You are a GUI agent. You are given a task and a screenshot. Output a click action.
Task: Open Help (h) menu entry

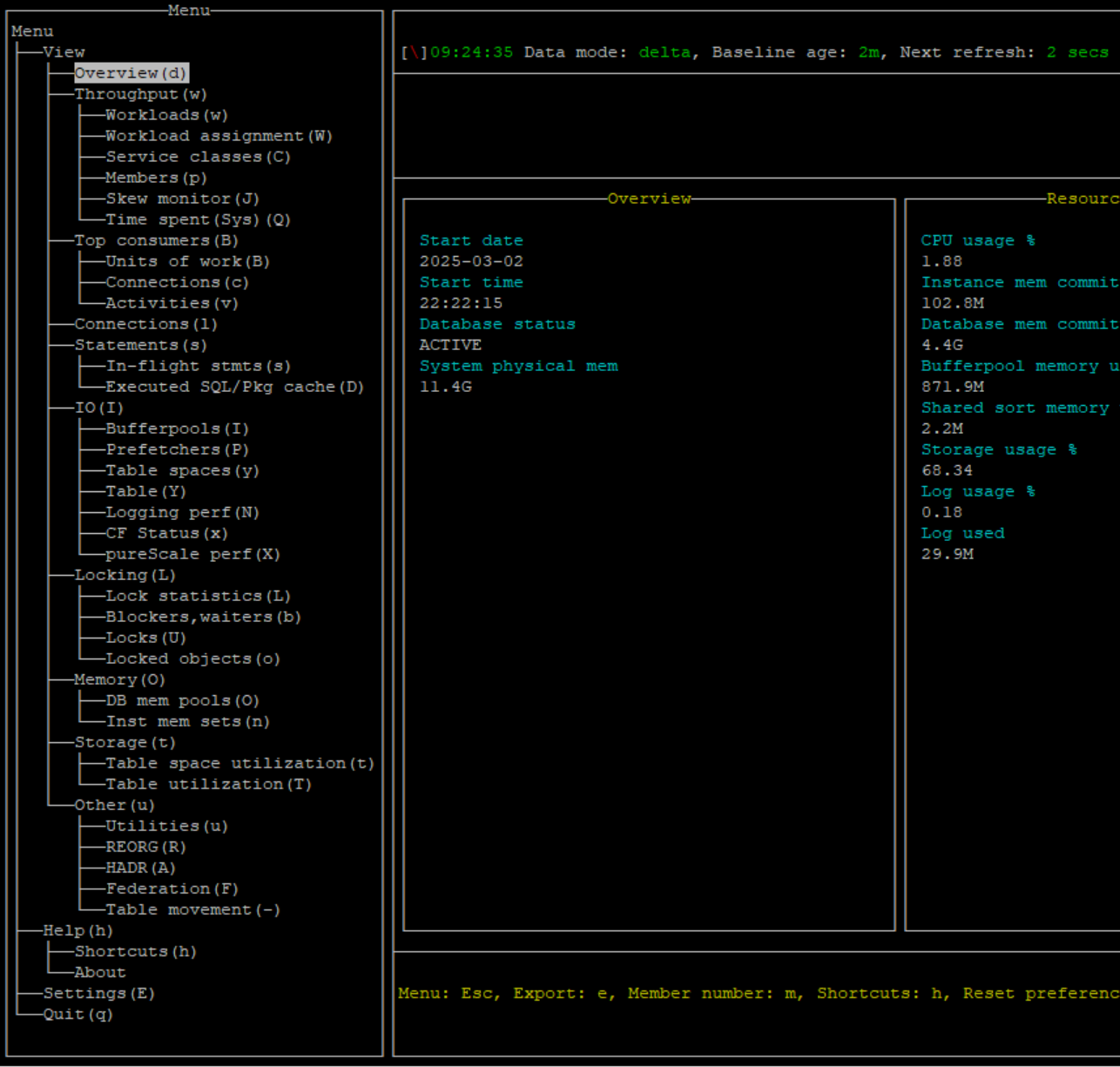[x=78, y=930]
